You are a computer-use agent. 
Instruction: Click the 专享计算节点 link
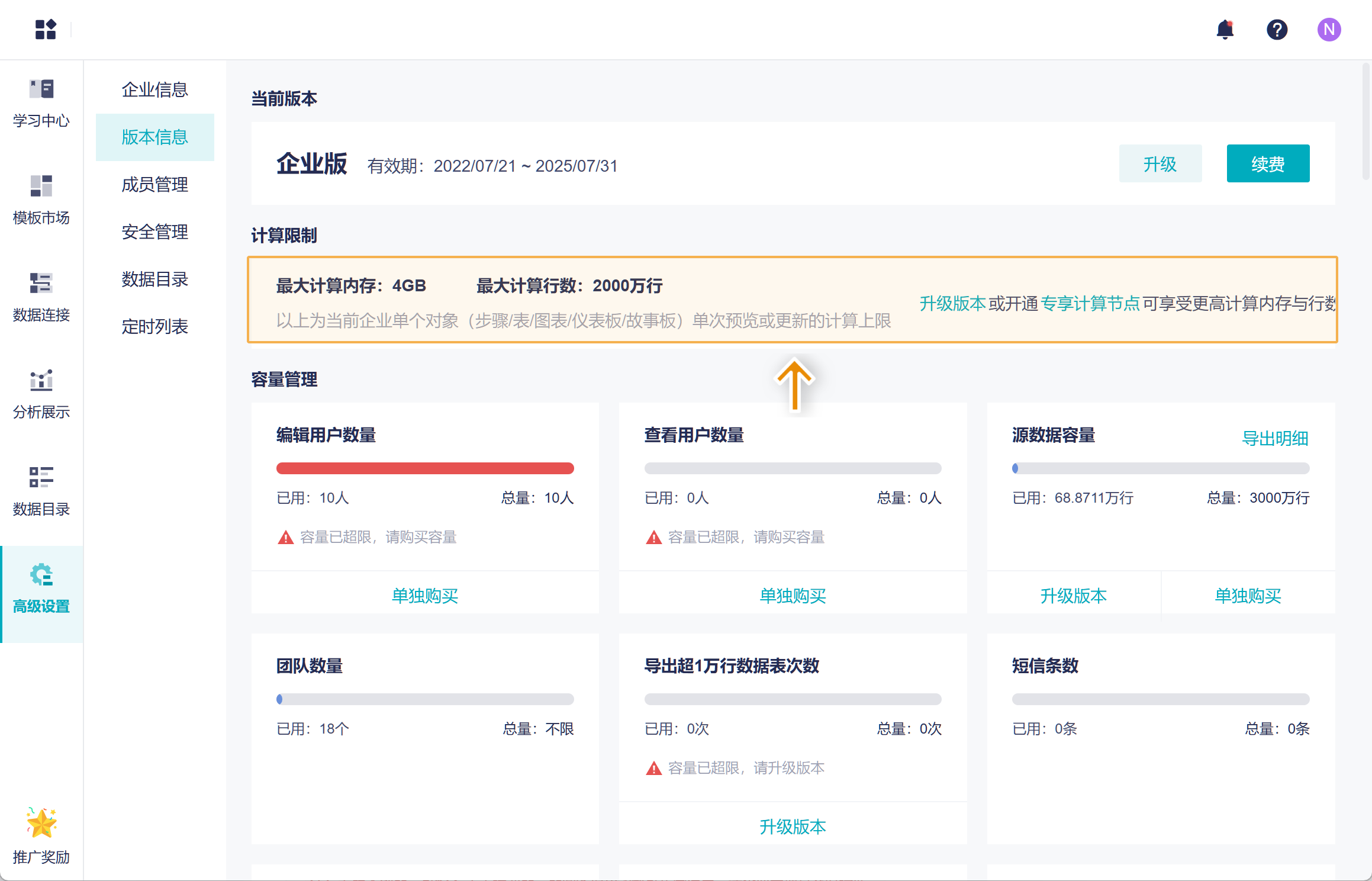tap(1090, 304)
